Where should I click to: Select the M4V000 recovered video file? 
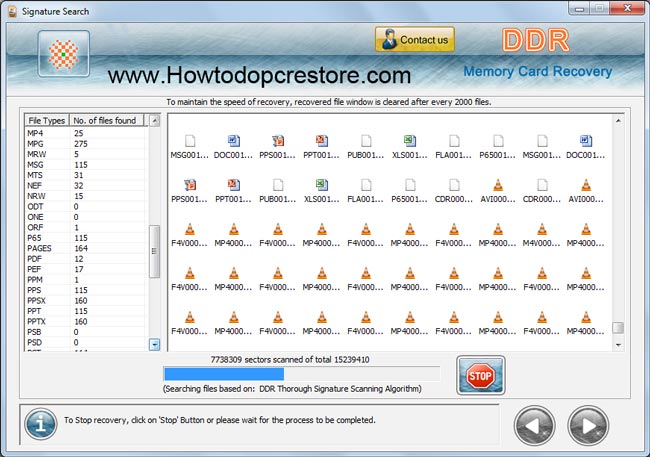[541, 236]
